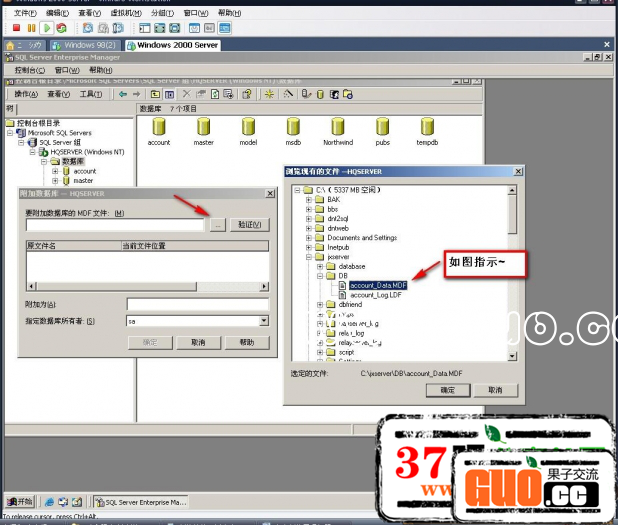Open the Northwind database icon

coord(337,129)
